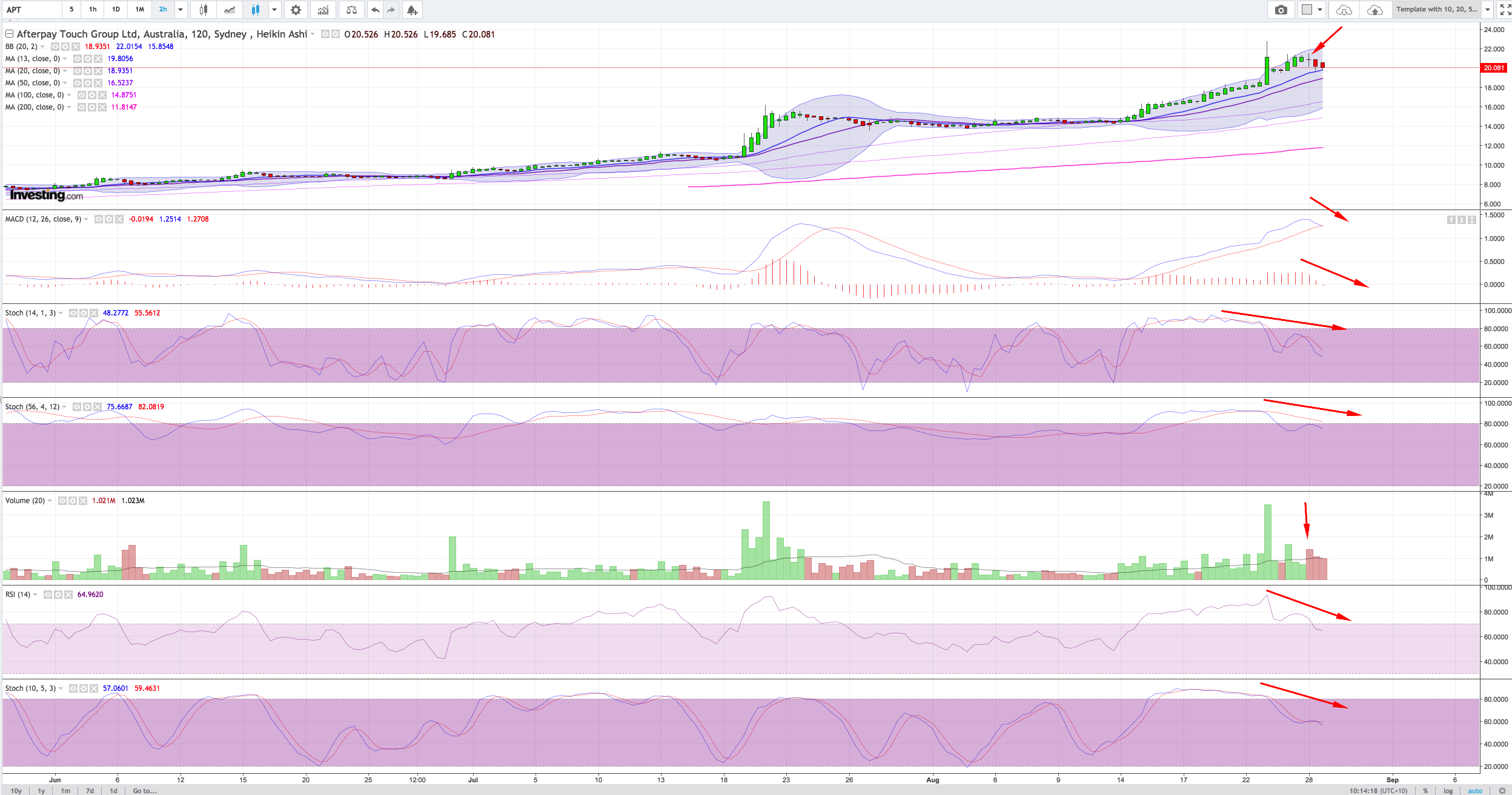Screen dimensions: 1512x795
Task: Set the date range to 7d
Action: click(90, 791)
